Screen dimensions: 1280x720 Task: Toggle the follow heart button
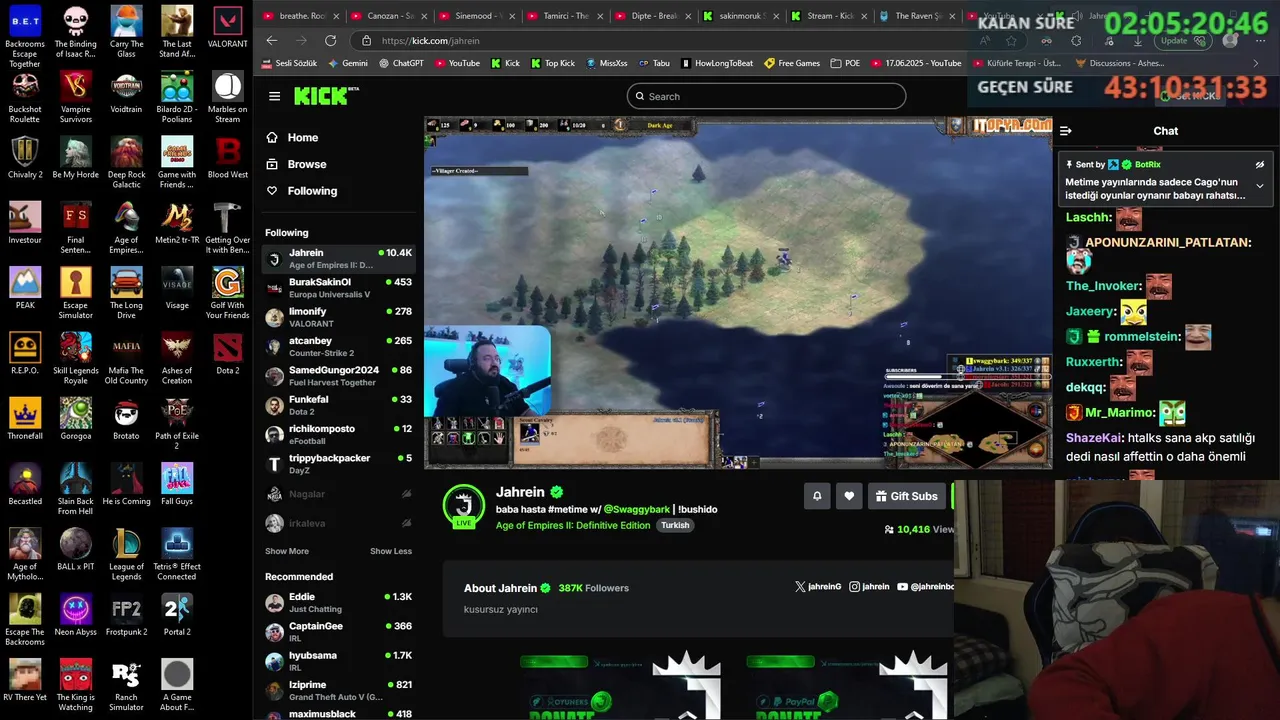point(849,496)
